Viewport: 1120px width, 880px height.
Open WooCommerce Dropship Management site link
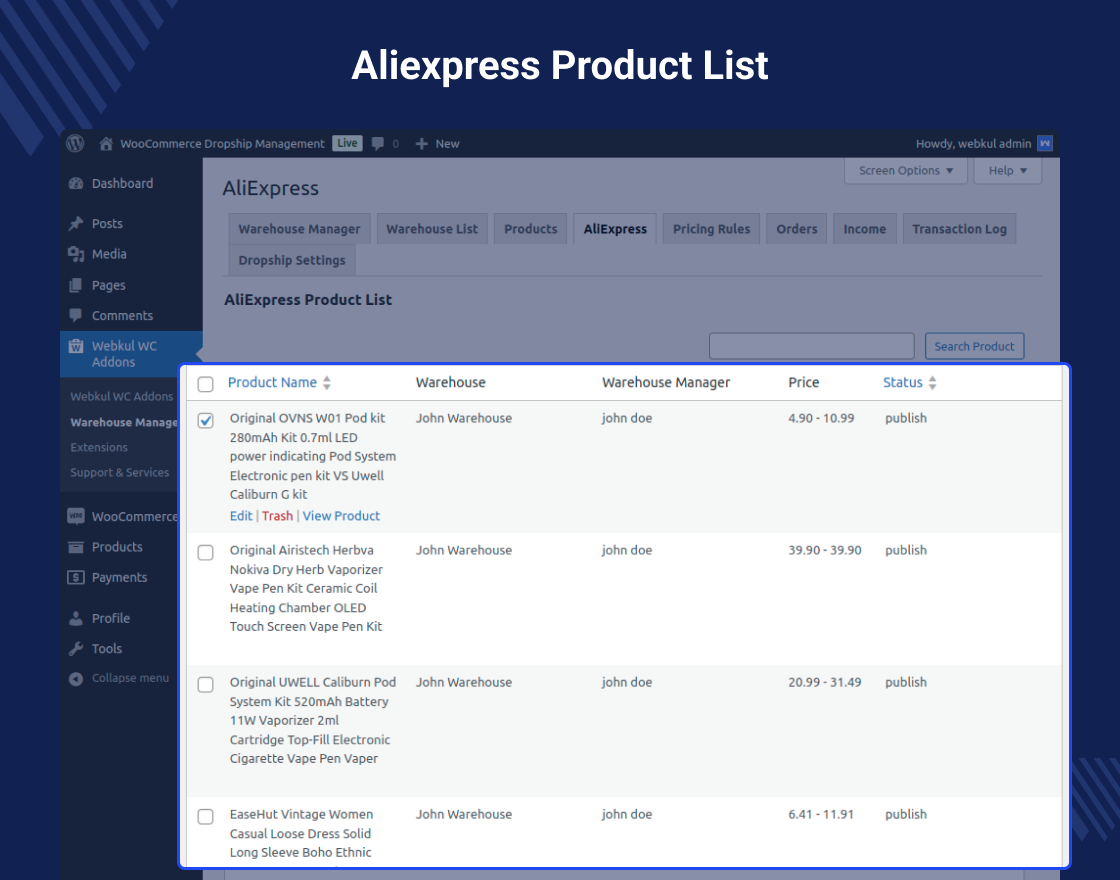(222, 144)
